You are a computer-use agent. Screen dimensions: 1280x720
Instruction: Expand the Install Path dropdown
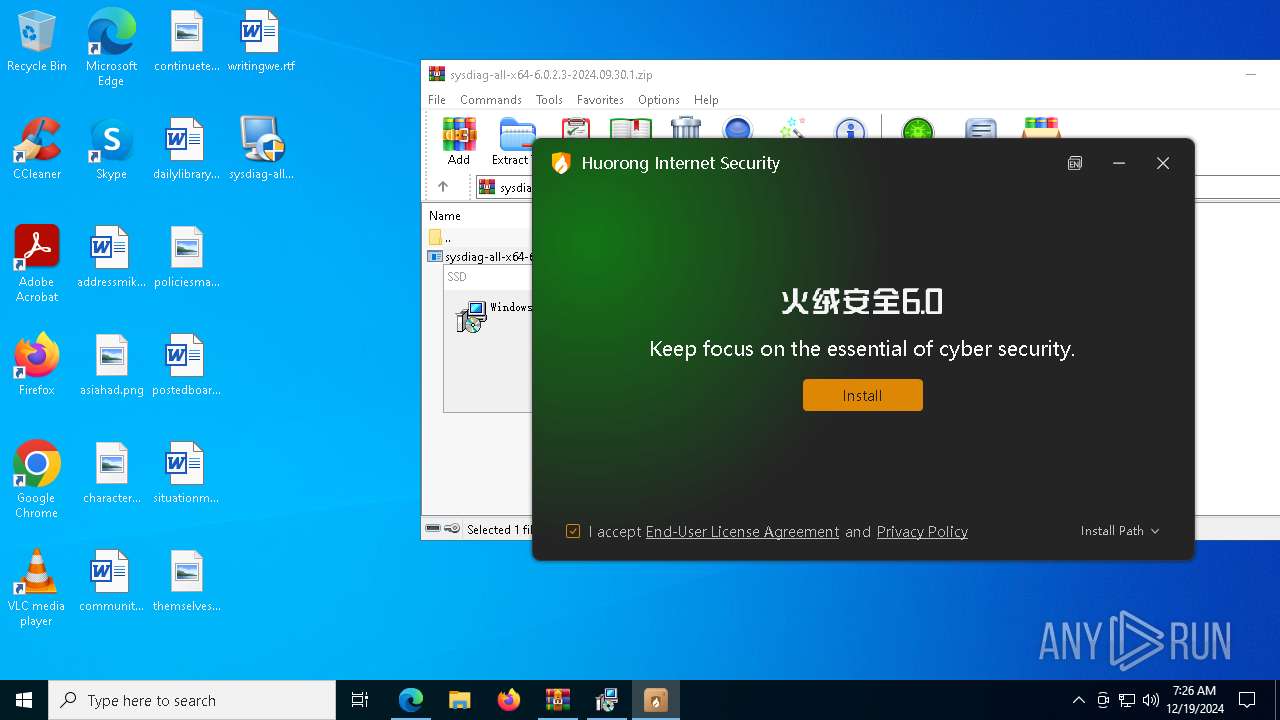(1120, 531)
